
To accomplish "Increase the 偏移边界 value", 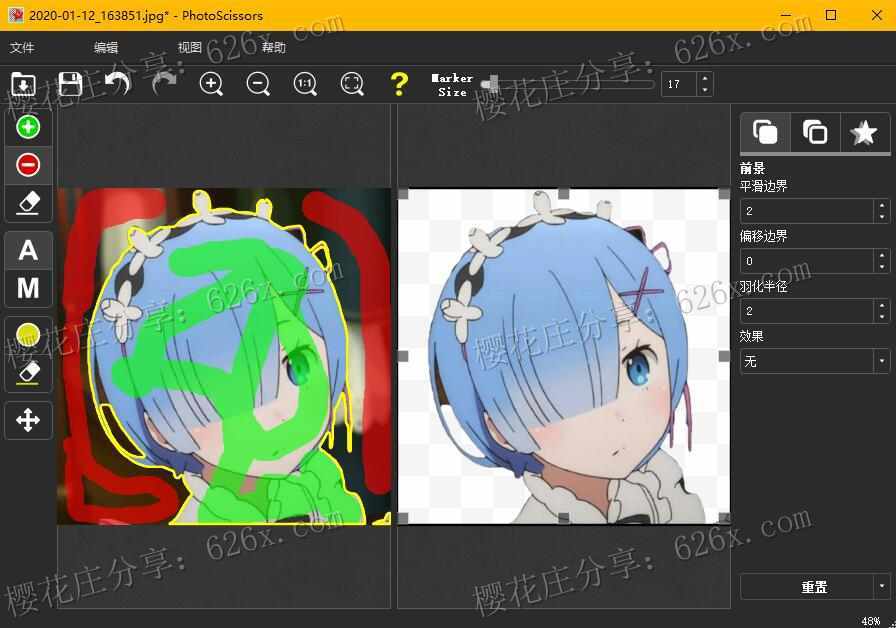I will (882, 255).
